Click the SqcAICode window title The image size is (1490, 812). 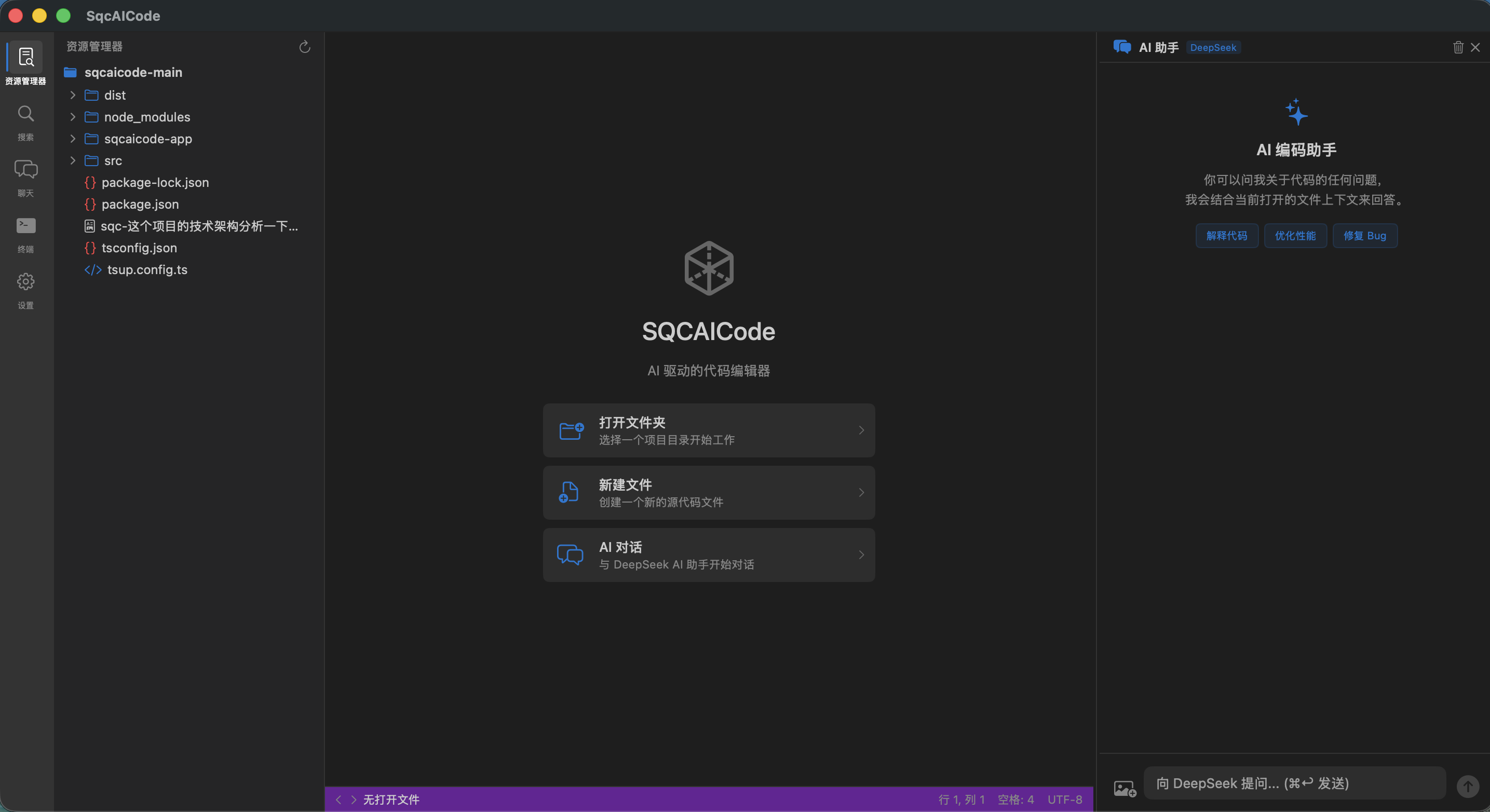(123, 16)
